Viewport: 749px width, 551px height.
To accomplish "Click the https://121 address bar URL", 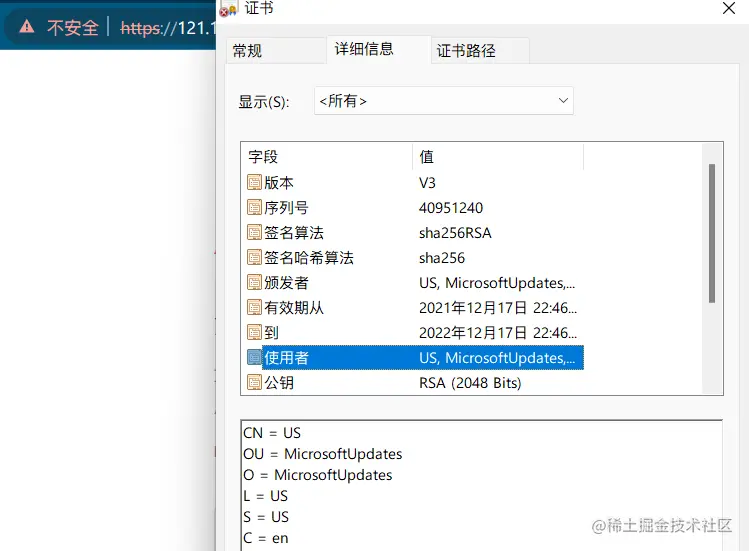I will coord(168,28).
